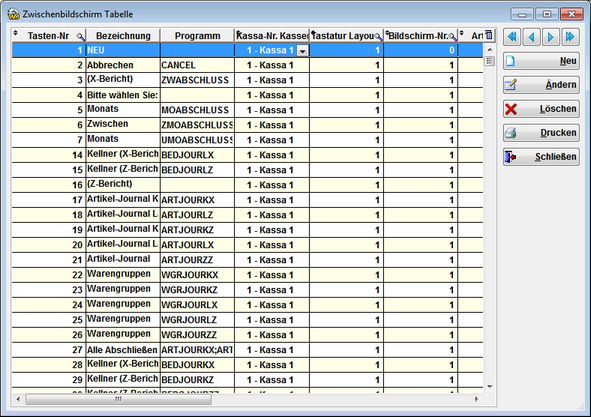Select the WGRJOURKX cell

(x=197, y=275)
